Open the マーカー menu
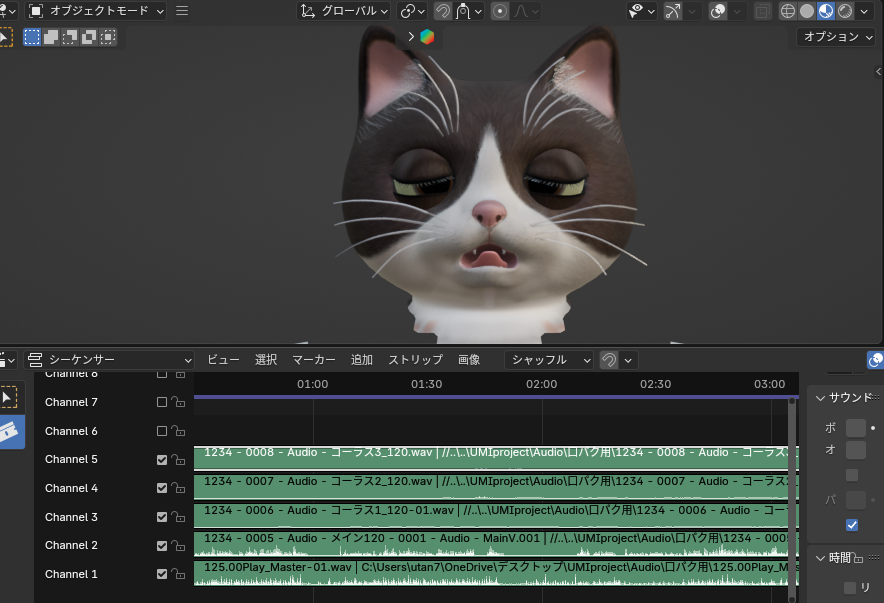This screenshot has width=884, height=603. pyautogui.click(x=313, y=360)
